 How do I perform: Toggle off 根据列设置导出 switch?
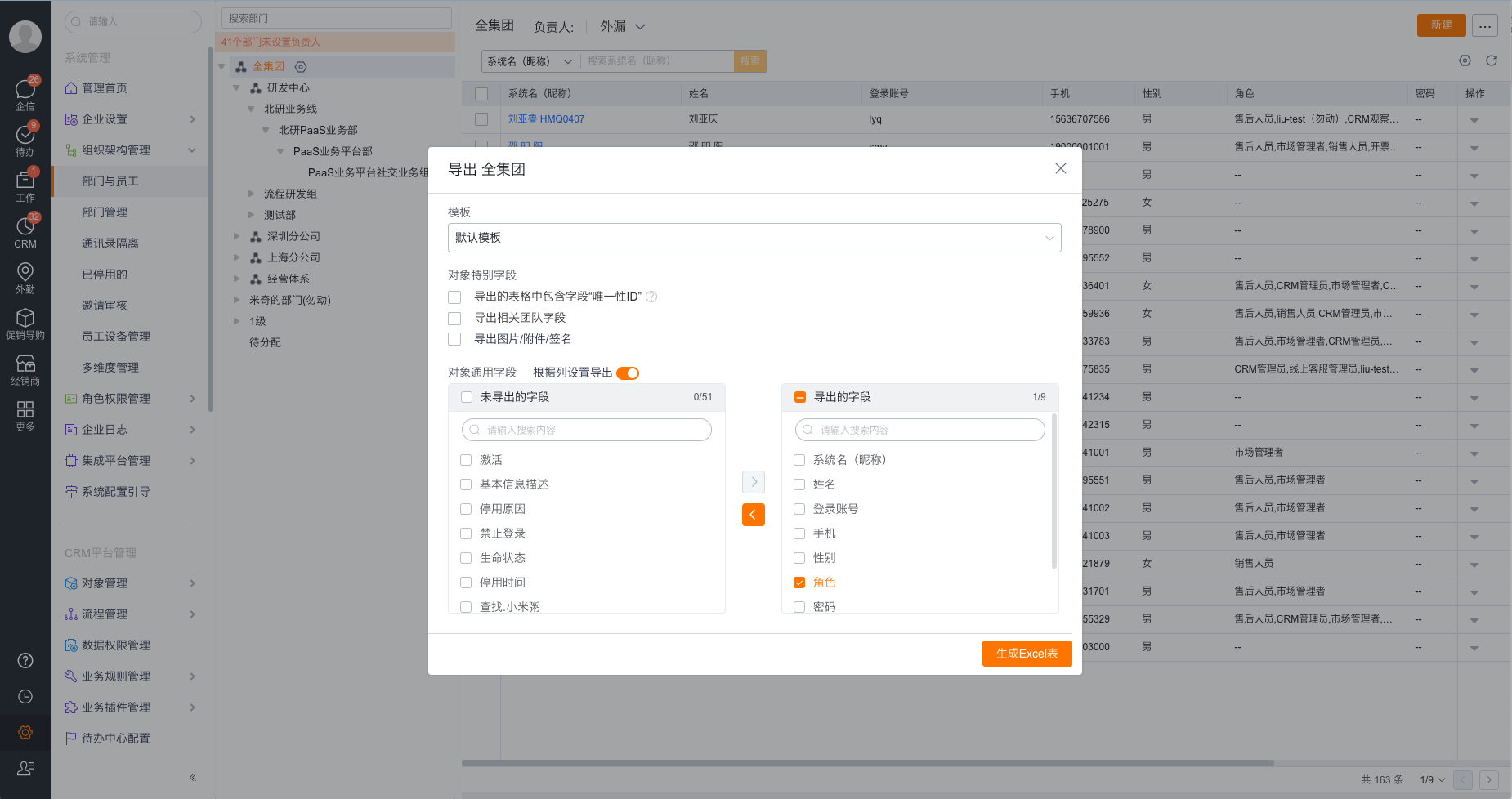(x=628, y=373)
